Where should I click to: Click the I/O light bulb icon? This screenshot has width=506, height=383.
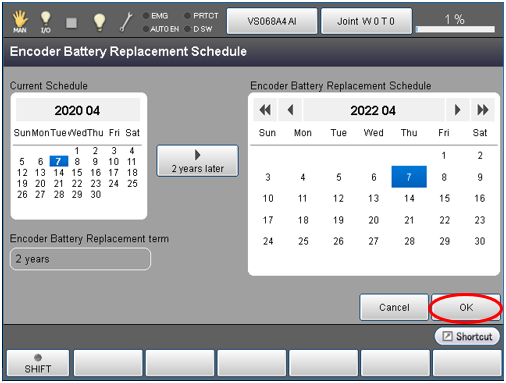(x=45, y=22)
